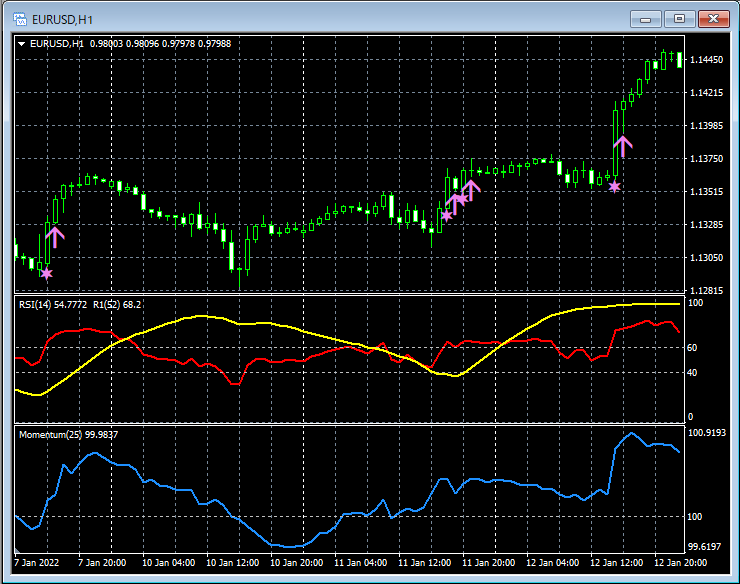Click the earliest pink star marker
Screen dimensions: 740x584
46,273
